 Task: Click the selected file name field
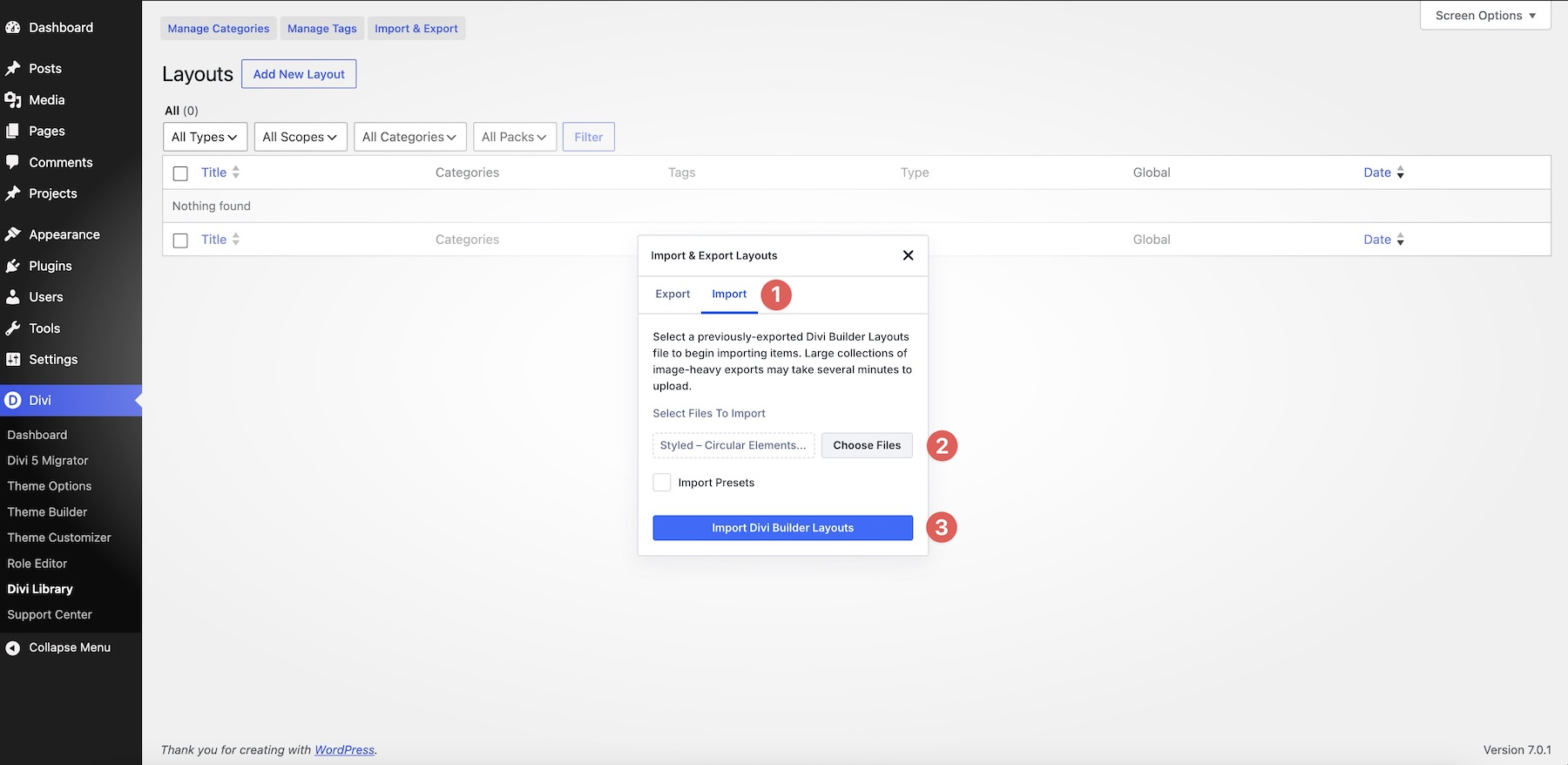(733, 445)
